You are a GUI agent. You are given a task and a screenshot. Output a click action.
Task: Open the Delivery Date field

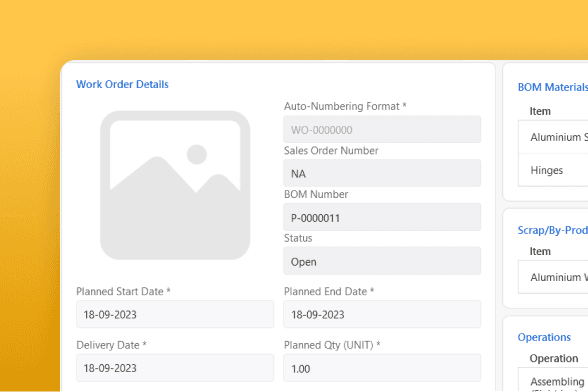coord(175,368)
